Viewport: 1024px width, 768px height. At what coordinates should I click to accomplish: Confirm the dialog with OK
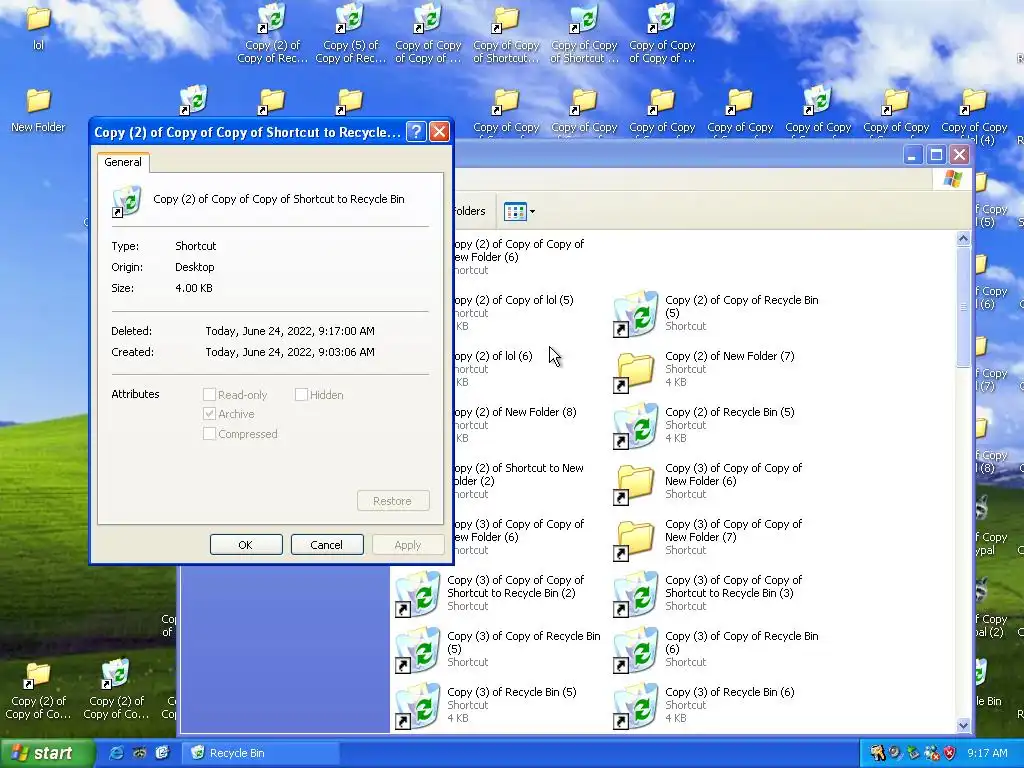click(x=246, y=545)
